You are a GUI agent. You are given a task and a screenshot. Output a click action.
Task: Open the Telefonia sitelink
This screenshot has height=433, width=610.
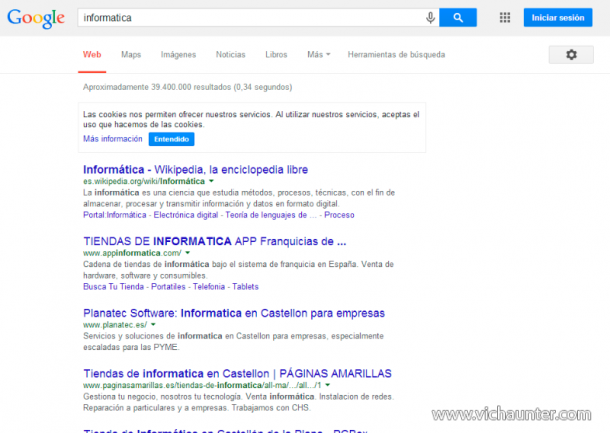coord(209,287)
